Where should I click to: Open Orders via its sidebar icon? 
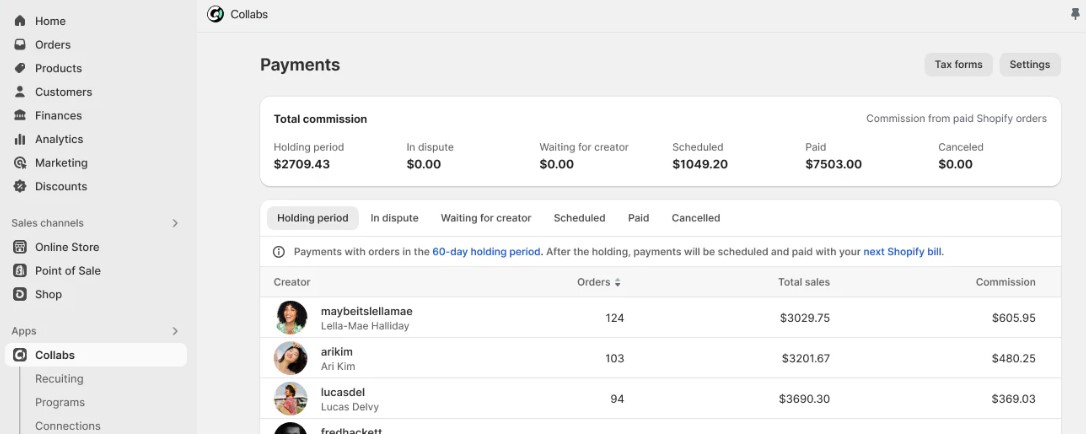click(20, 45)
